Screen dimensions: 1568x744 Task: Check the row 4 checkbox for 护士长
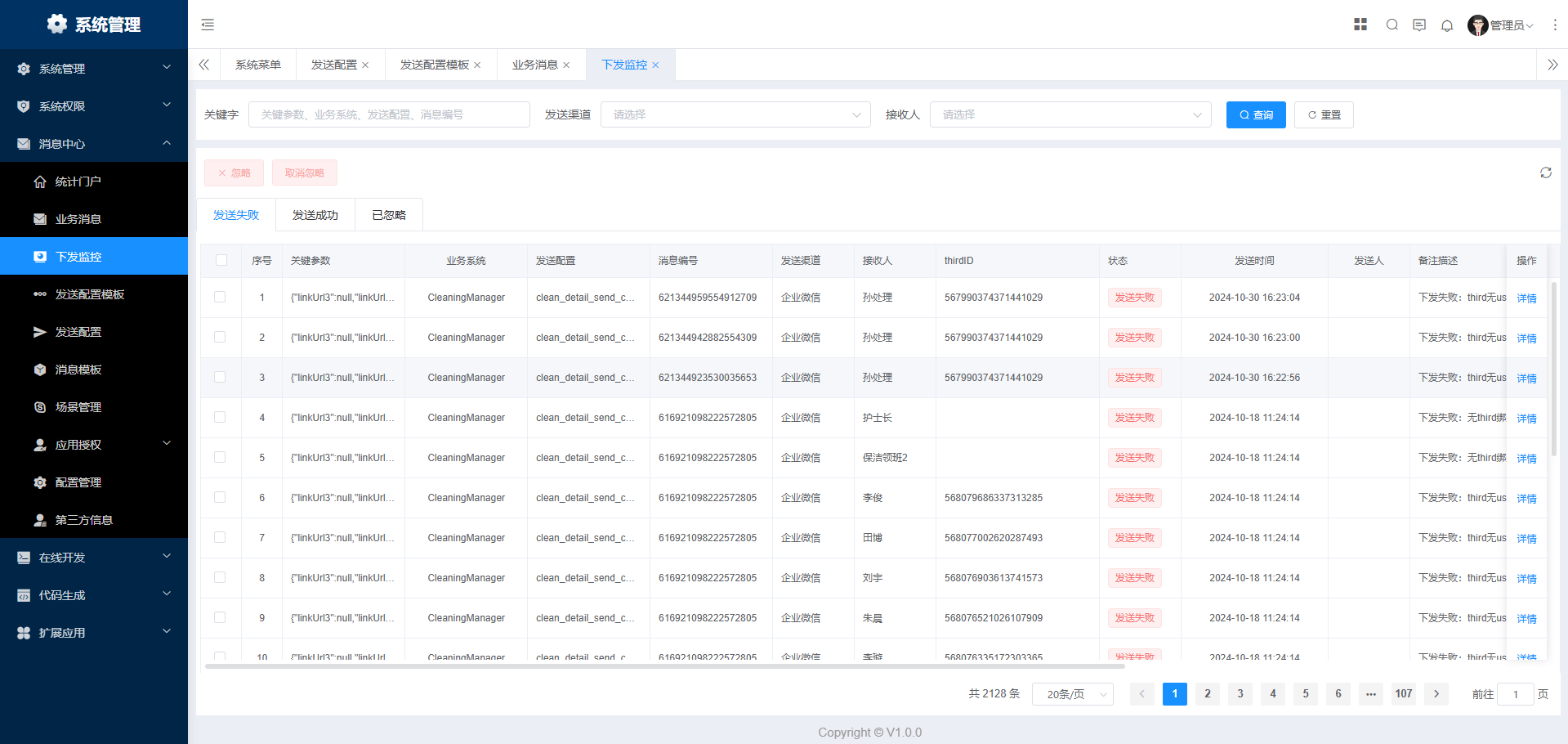(220, 418)
